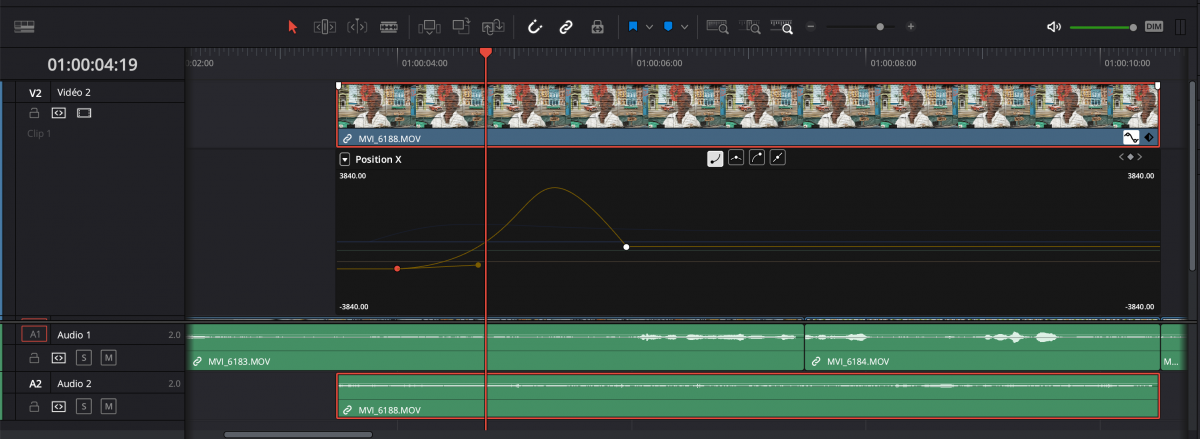Open the Timeline View Options icon

[x=25, y=27]
